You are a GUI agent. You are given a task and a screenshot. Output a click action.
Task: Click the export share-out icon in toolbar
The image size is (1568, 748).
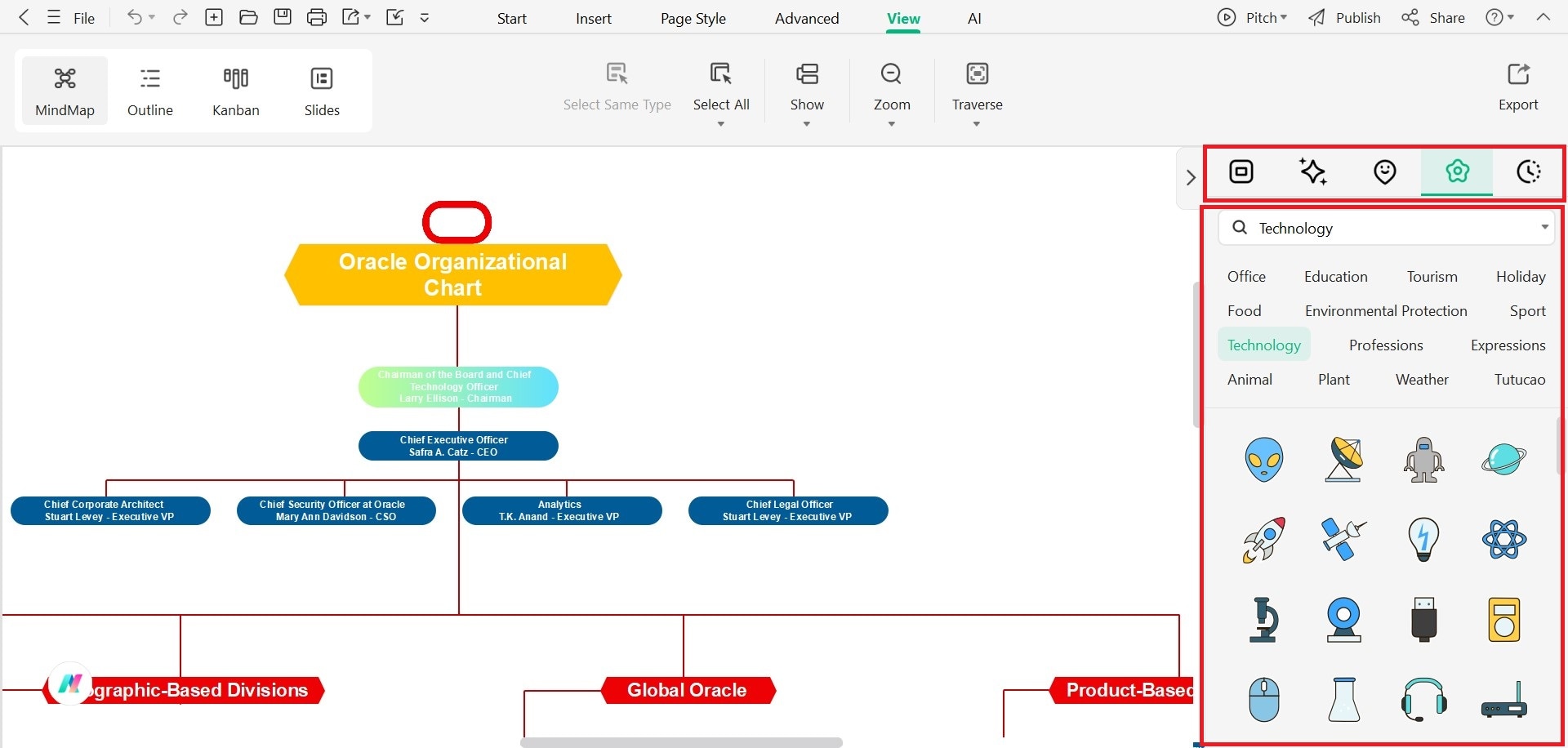coord(352,17)
